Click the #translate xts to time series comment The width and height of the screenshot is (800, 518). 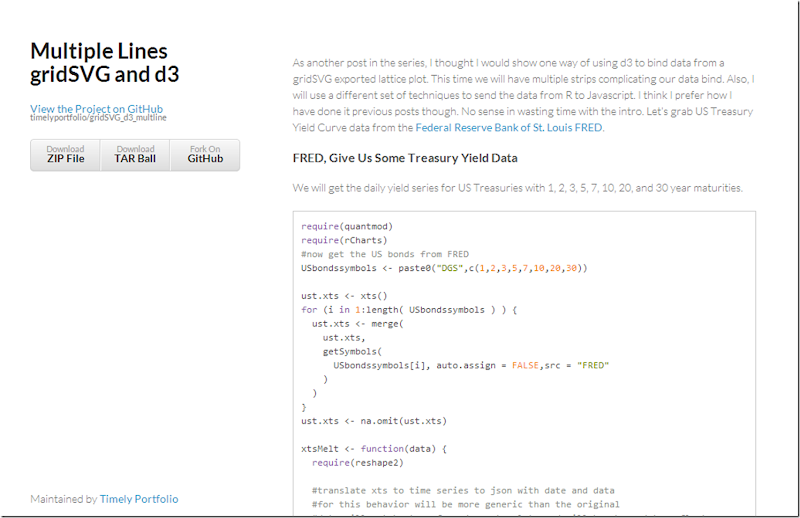(x=463, y=490)
